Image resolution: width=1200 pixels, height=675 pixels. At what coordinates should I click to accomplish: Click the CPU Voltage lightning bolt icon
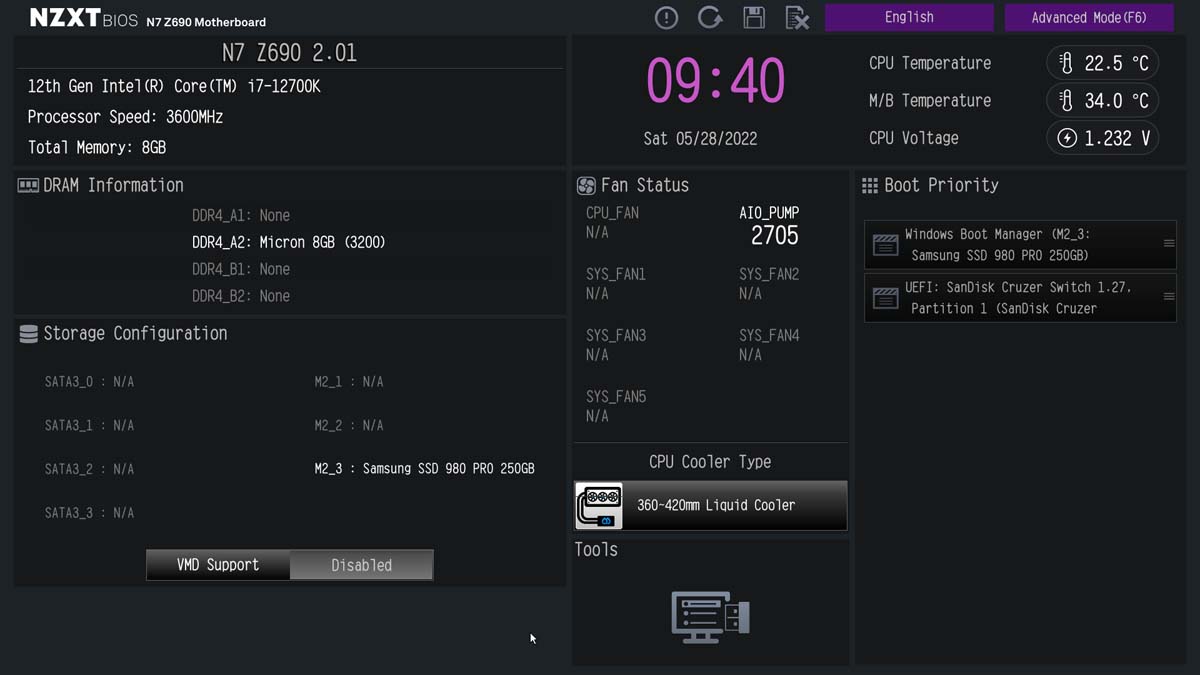1067,138
